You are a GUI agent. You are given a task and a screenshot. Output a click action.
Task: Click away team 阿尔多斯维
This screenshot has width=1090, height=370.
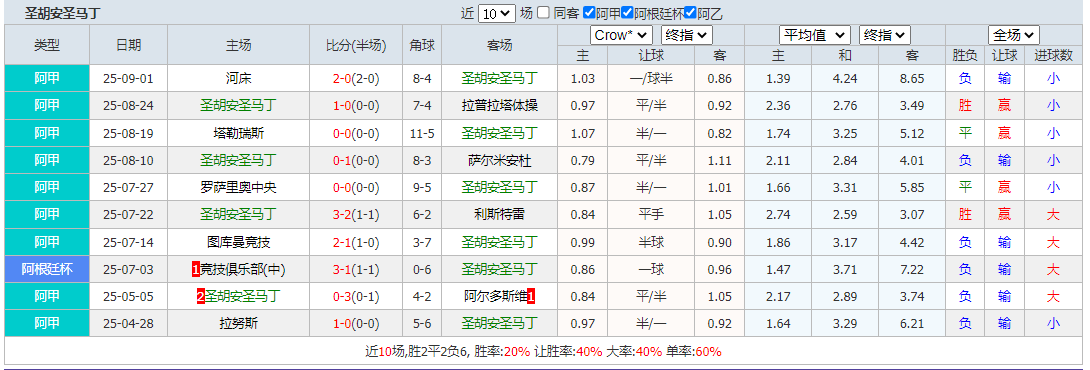click(x=494, y=297)
